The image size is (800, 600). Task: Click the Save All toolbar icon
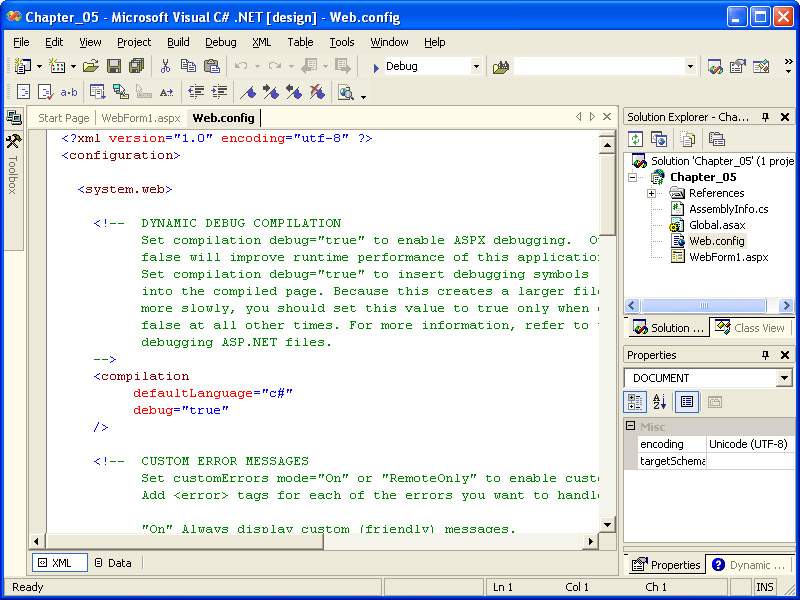click(136, 67)
